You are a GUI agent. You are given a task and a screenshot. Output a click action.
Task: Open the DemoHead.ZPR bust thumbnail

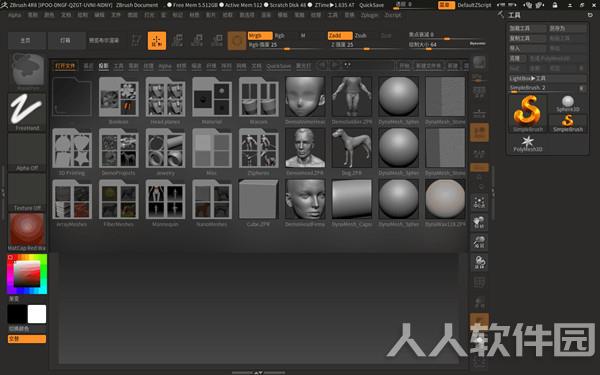click(305, 152)
